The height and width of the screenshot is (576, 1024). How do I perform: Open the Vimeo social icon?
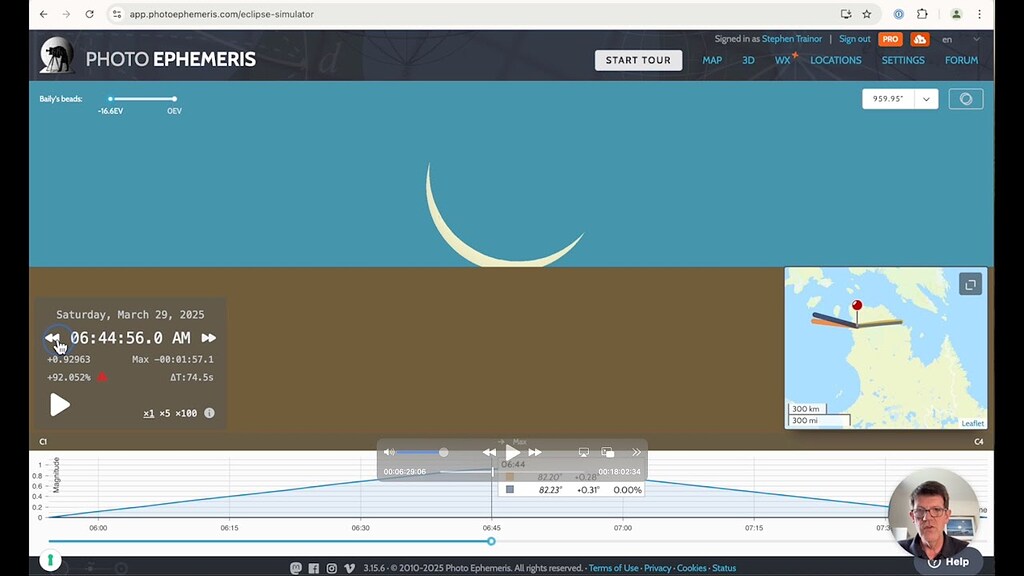point(349,568)
